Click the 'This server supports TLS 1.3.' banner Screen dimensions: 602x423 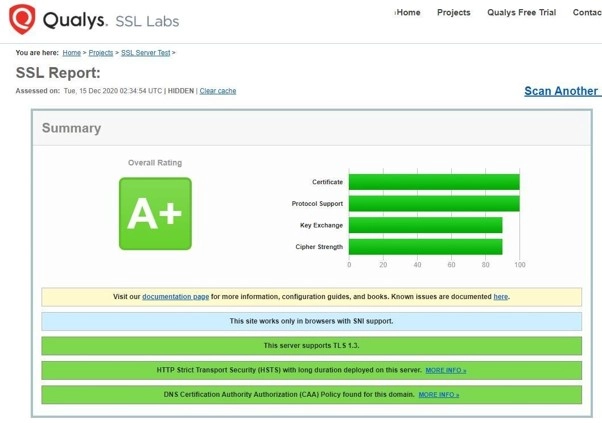pos(311,346)
